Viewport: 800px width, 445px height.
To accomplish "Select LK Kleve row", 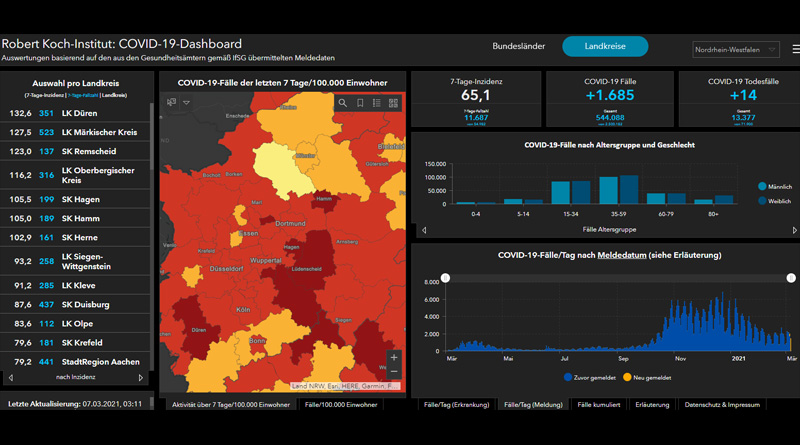I will click(75, 286).
